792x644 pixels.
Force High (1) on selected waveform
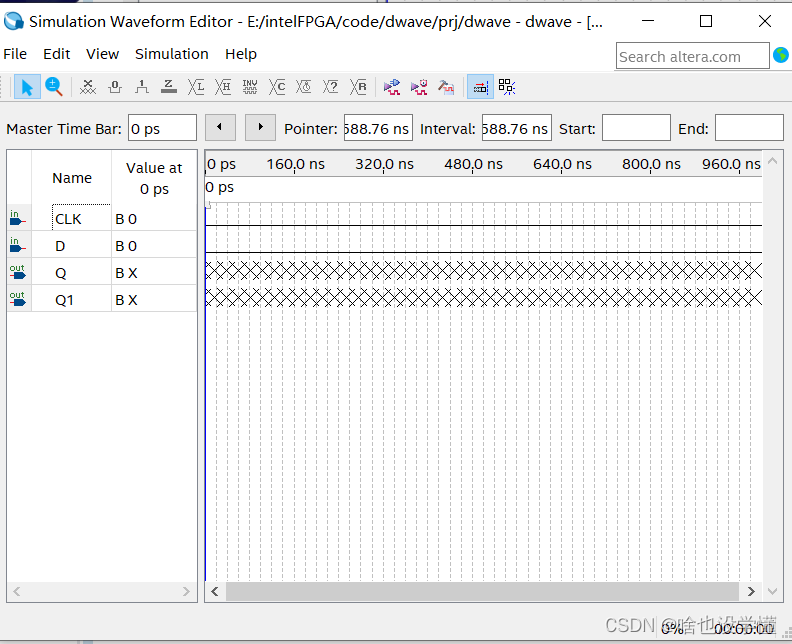tap(142, 87)
